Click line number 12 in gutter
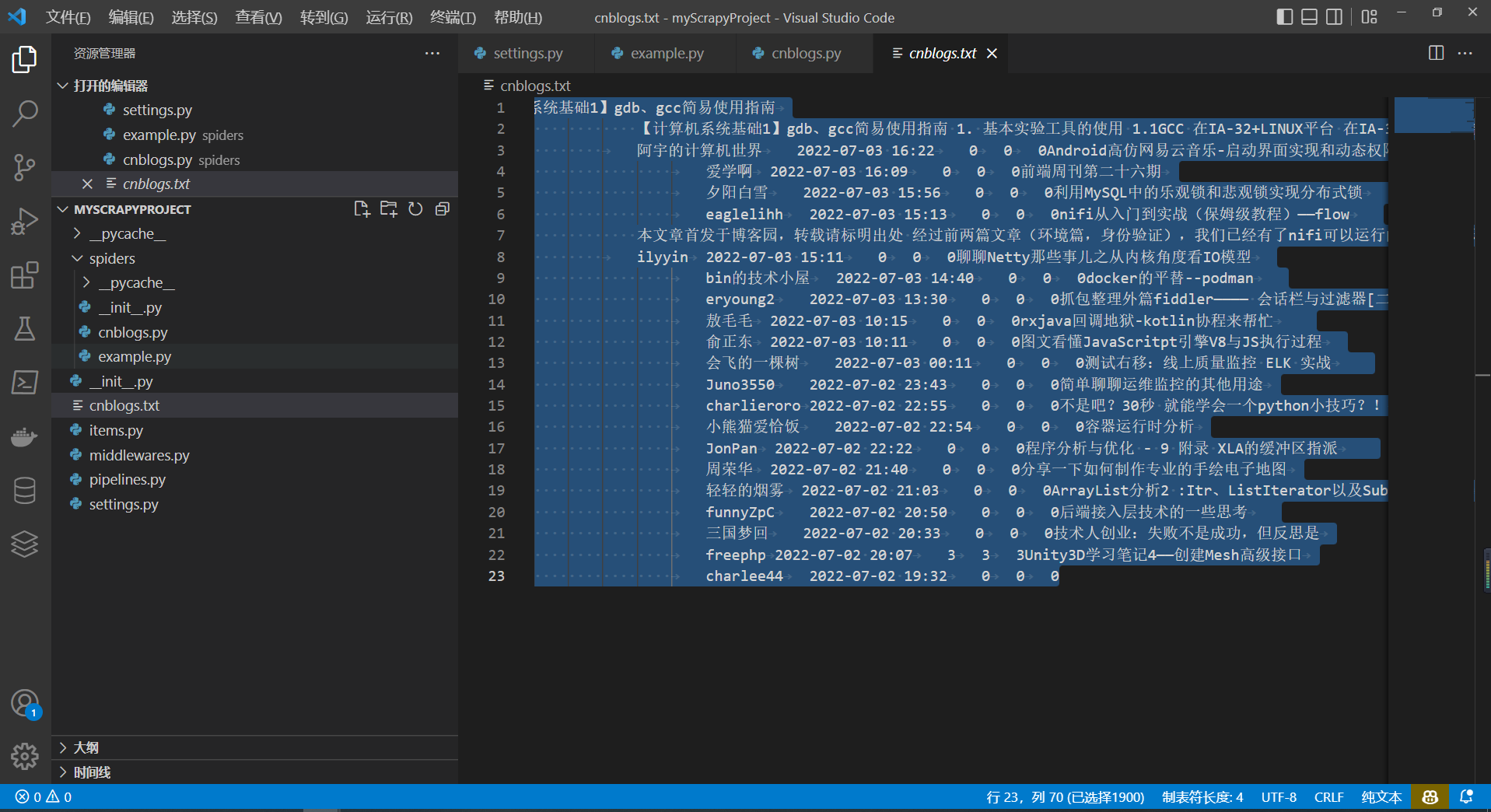The height and width of the screenshot is (812, 1491). 496,342
